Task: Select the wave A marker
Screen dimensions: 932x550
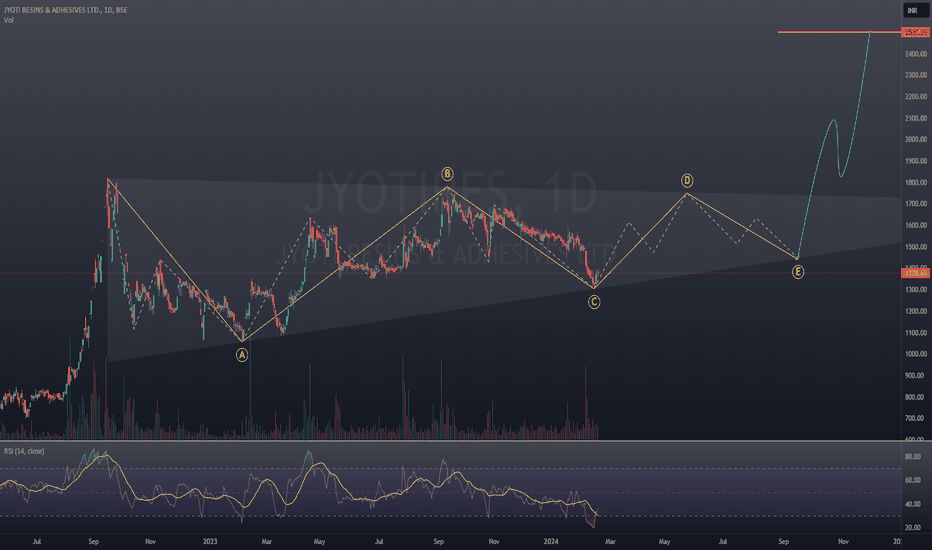Action: tap(242, 355)
